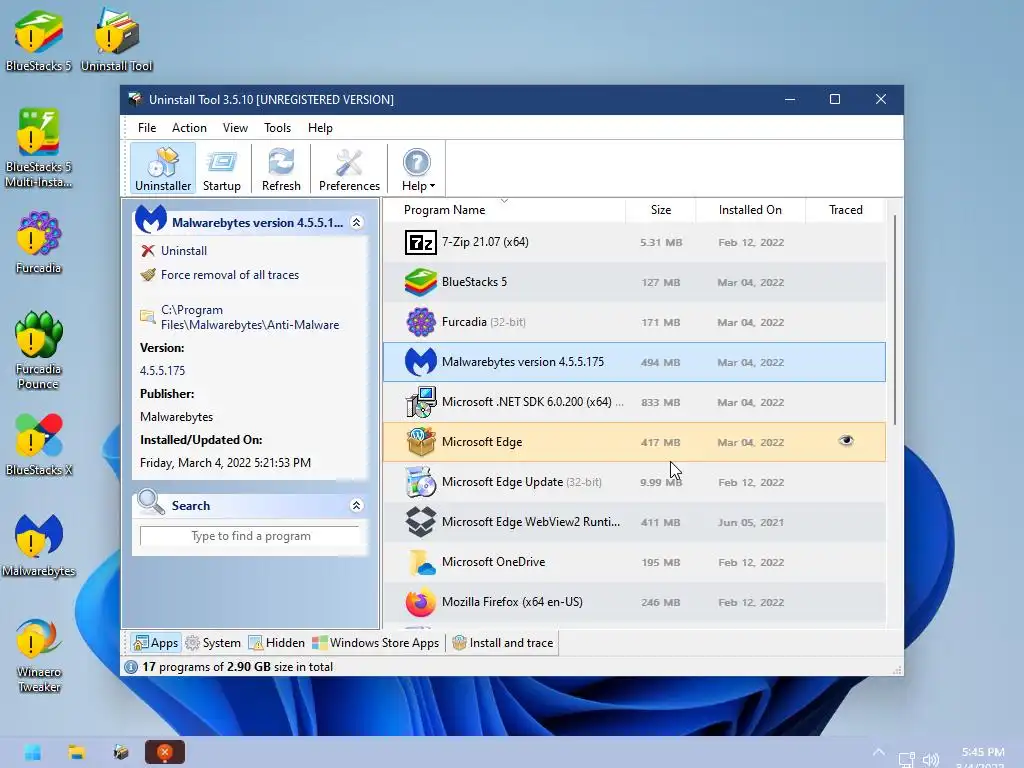This screenshot has width=1024, height=768.
Task: Select the BlueStacks 5 program icon
Action: 421,282
